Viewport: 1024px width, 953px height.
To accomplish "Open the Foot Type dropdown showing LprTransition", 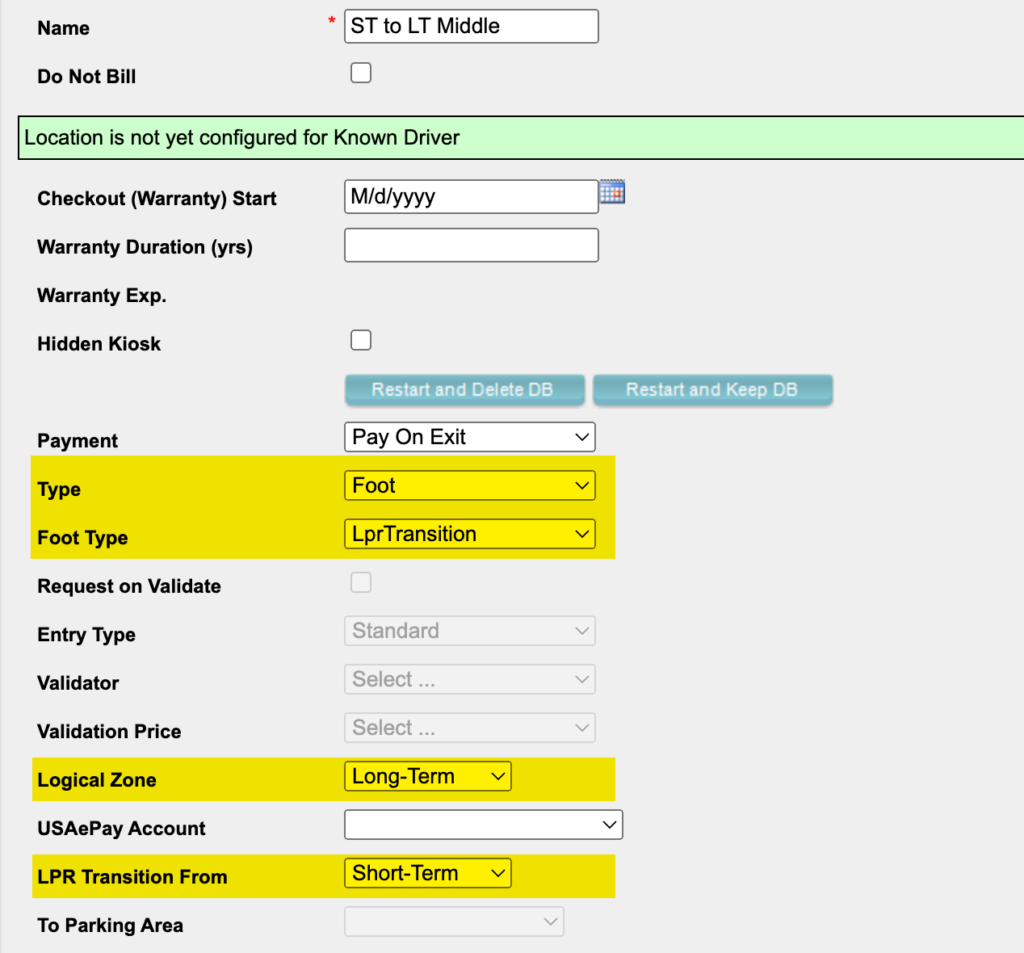I will (469, 534).
